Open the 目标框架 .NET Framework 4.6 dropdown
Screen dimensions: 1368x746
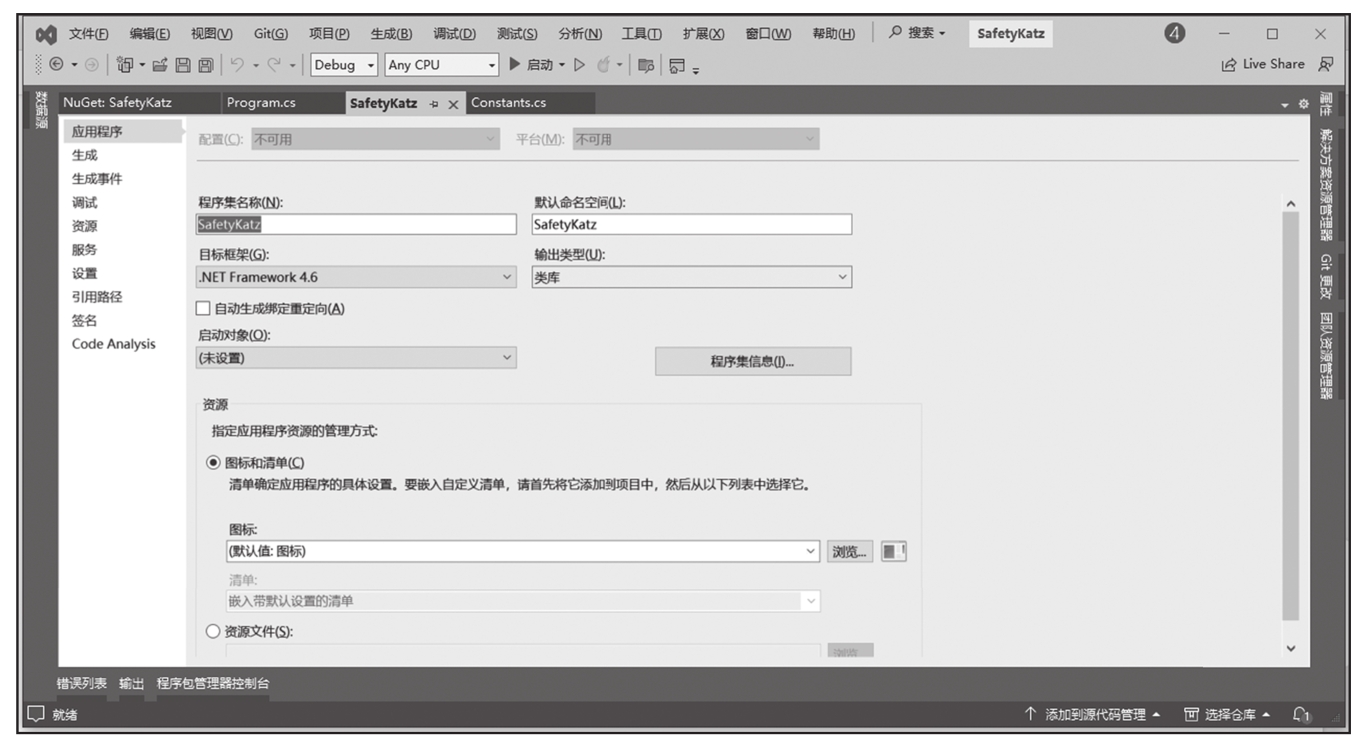[x=356, y=277]
